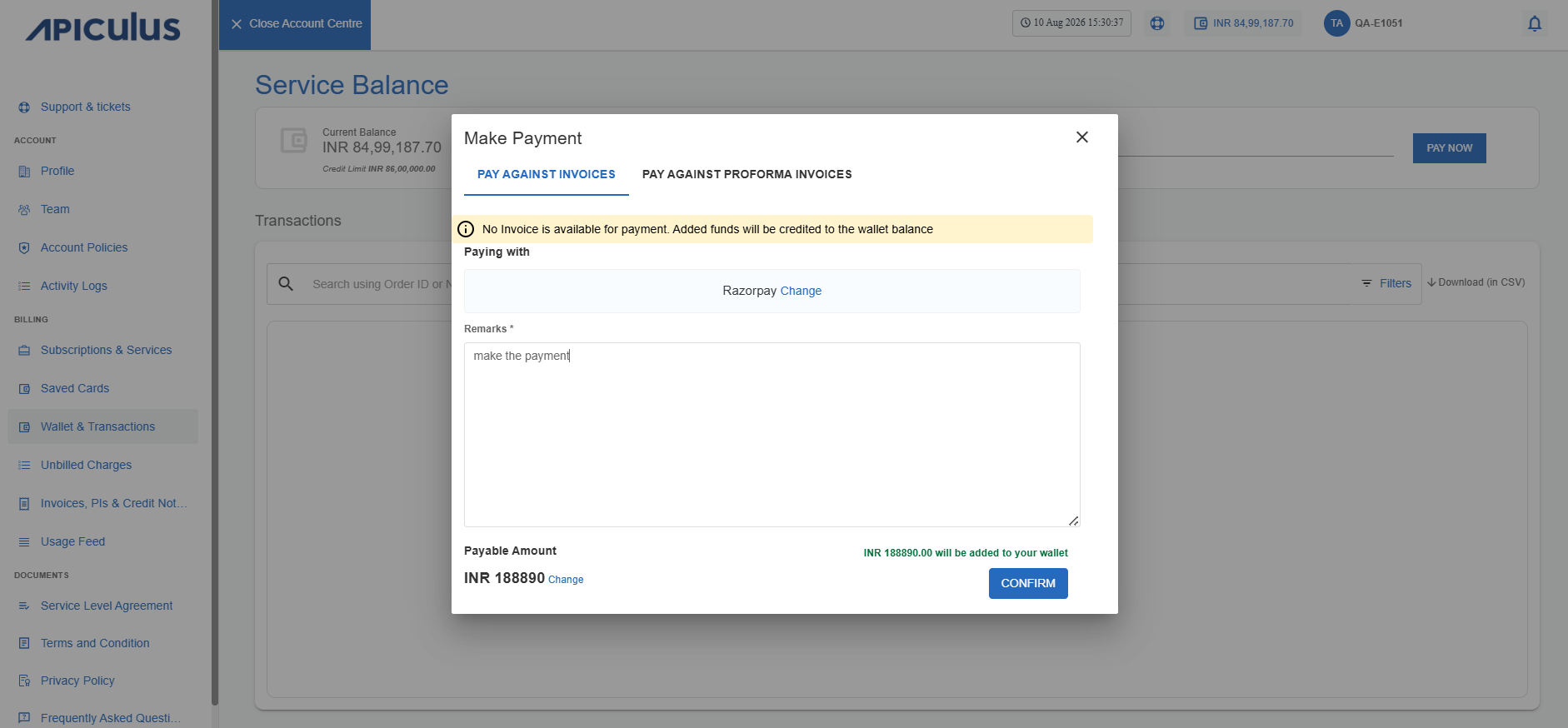
Task: Click the sidebar vertical scrollbar
Action: point(215,353)
